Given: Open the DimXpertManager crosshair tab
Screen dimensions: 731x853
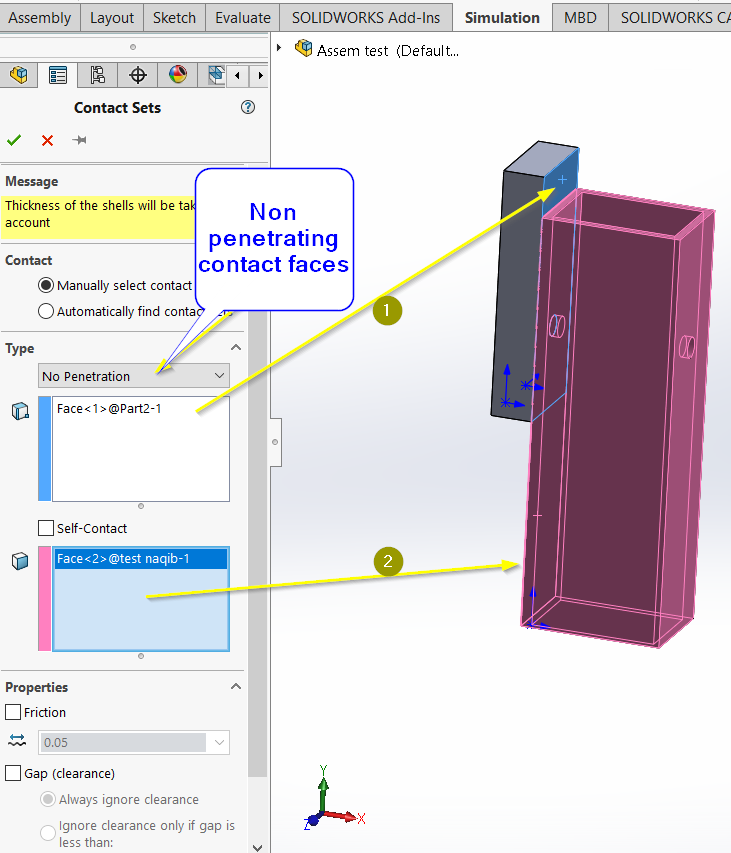Looking at the screenshot, I should pyautogui.click(x=138, y=75).
